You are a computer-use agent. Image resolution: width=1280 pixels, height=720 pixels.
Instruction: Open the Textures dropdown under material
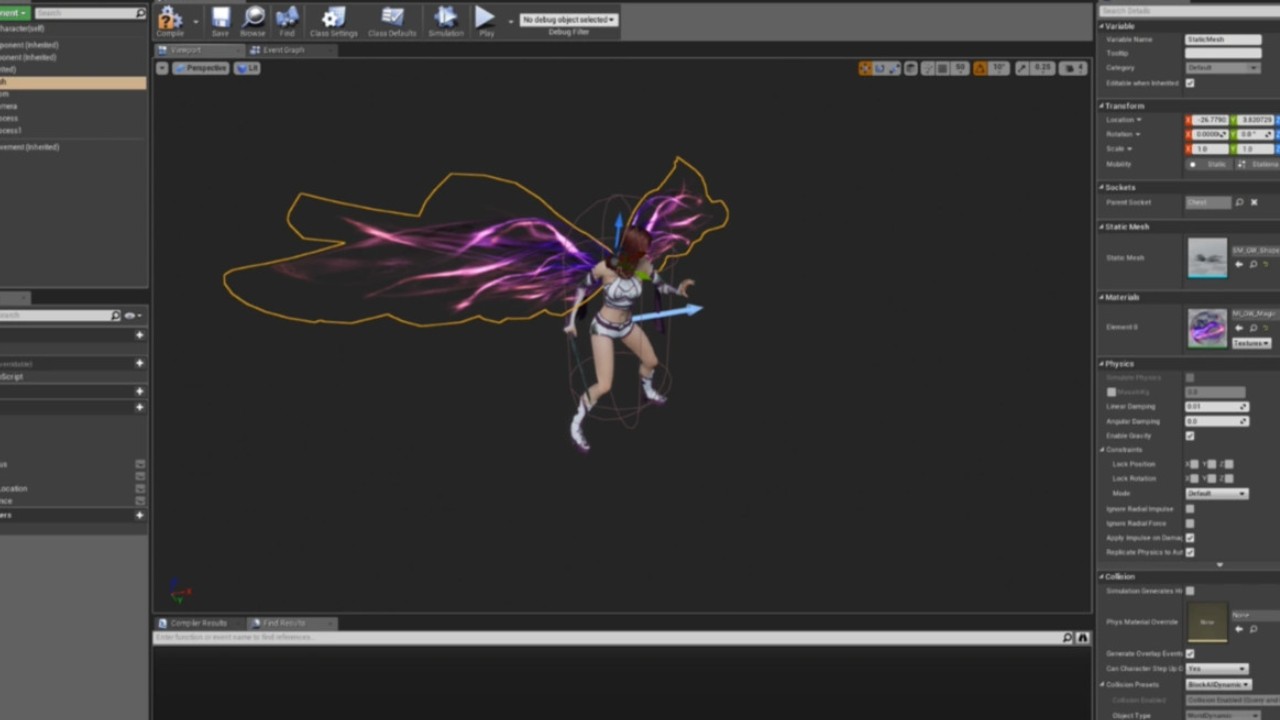coord(1251,343)
